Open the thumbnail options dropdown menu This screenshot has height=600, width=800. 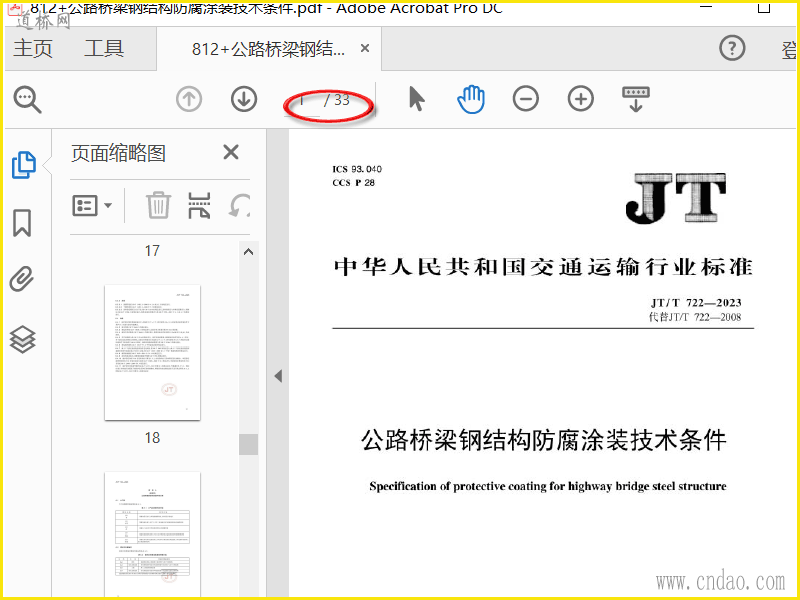(92, 206)
